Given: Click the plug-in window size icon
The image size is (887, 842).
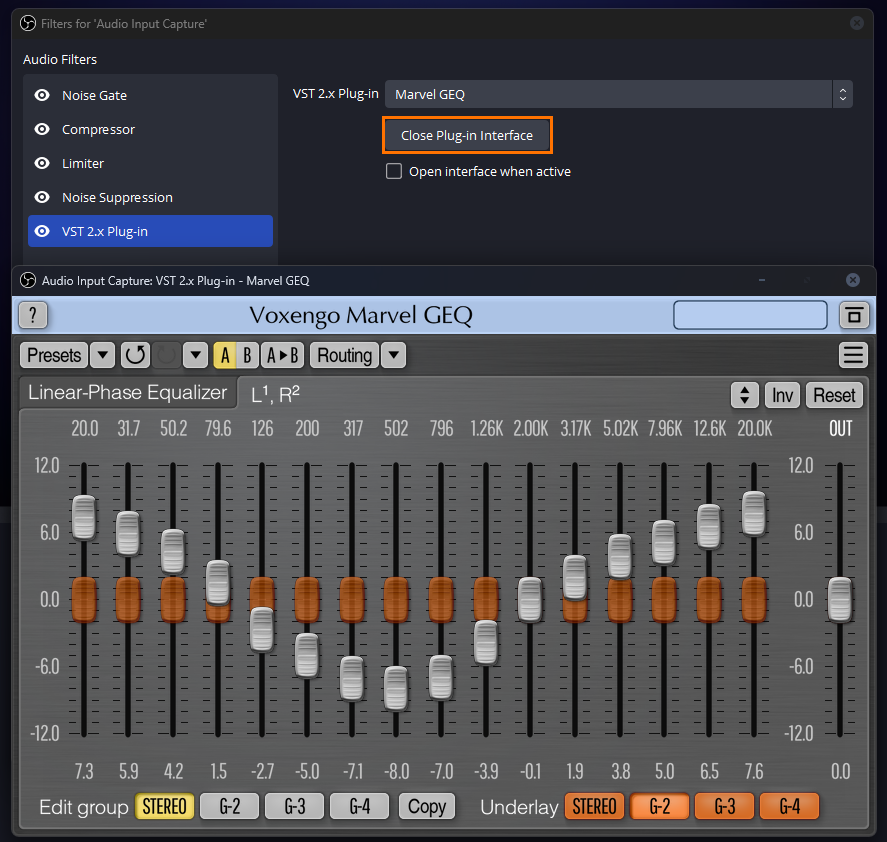Looking at the screenshot, I should click(x=854, y=315).
